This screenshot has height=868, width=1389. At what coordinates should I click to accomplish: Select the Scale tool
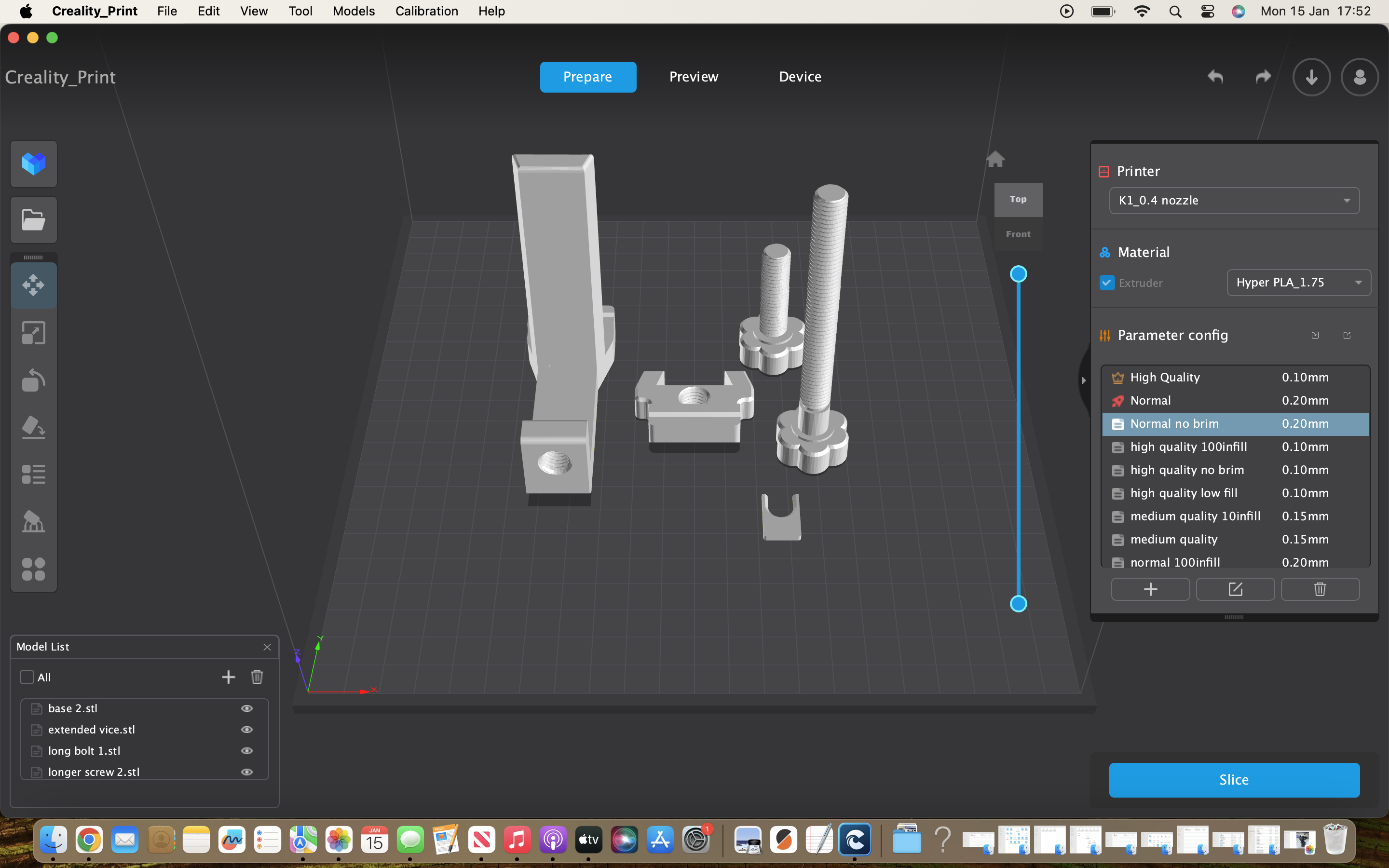click(x=33, y=332)
